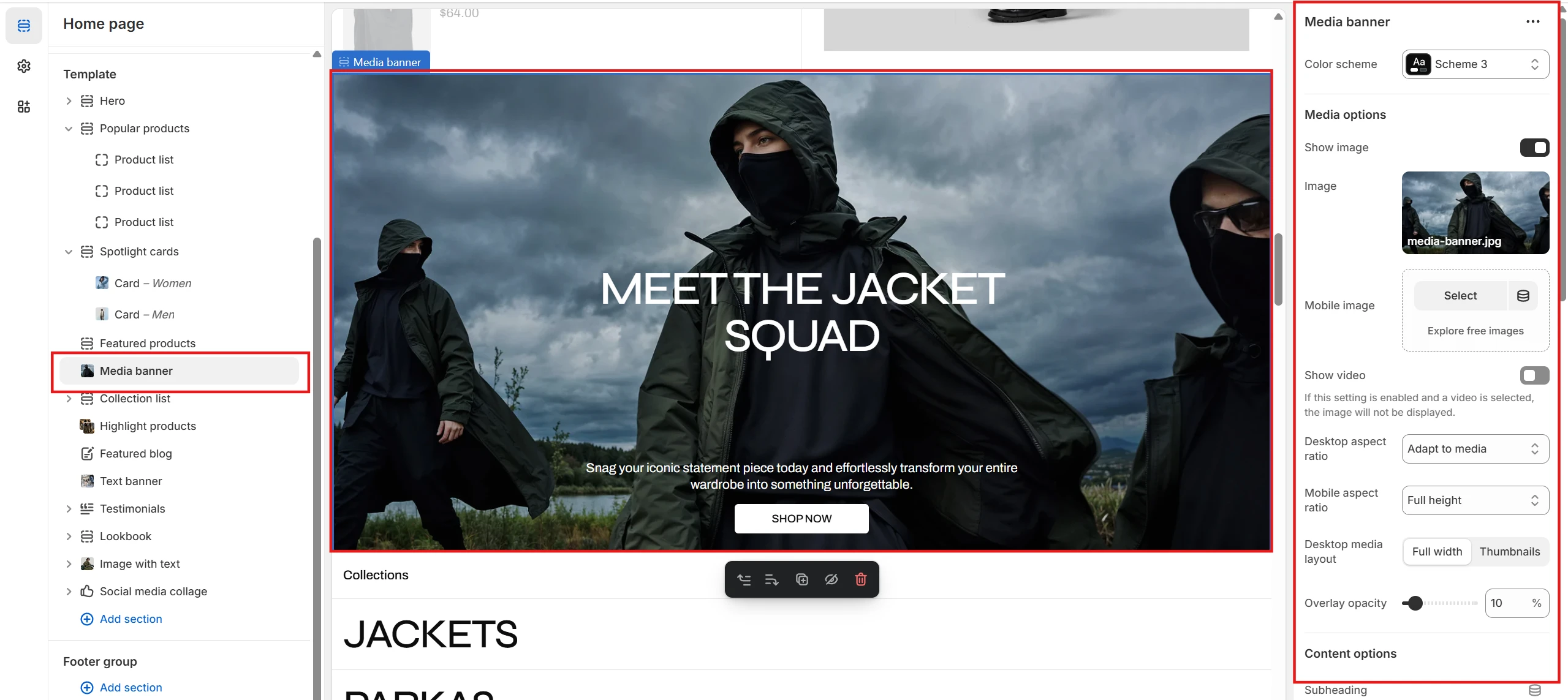Open theme settings gear icon
The image size is (1568, 700).
[x=24, y=66]
